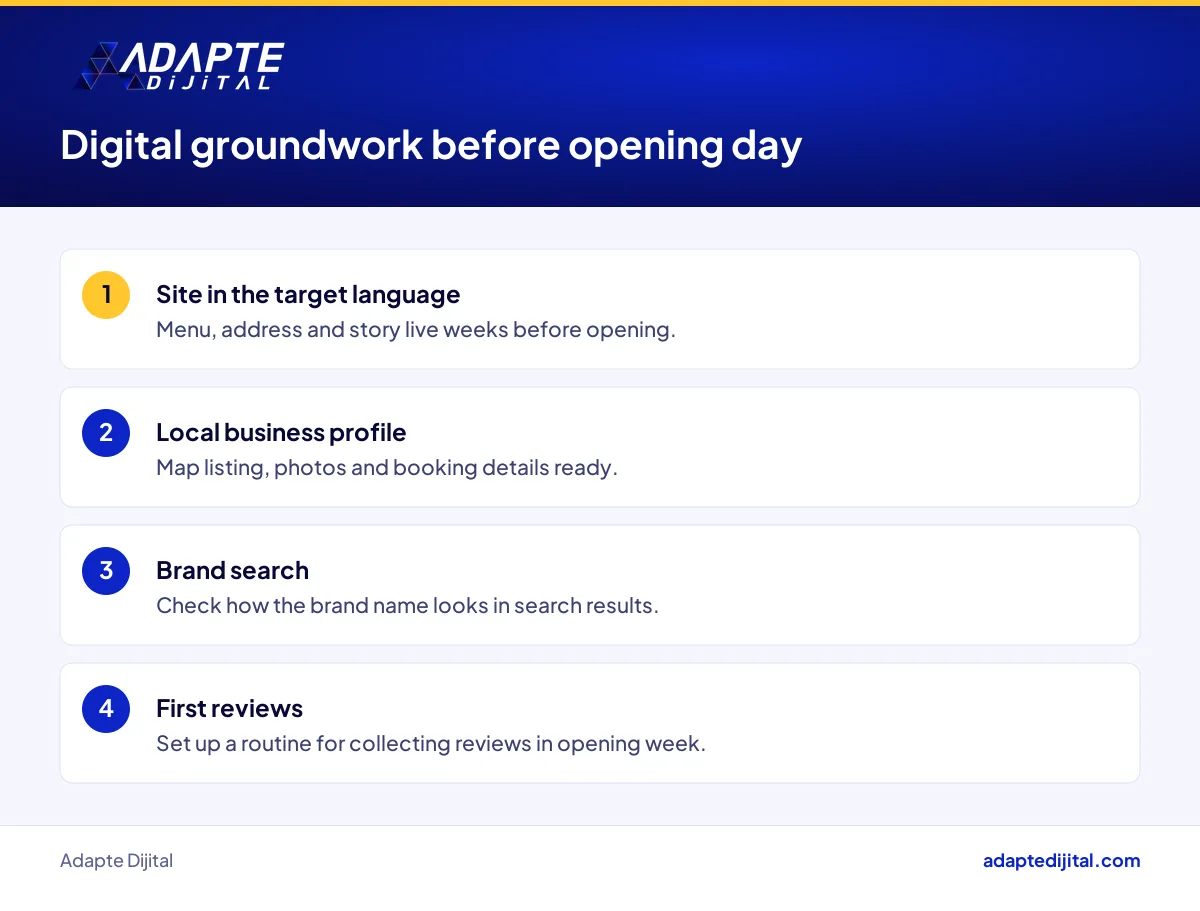Click the Adapte Dijital logo

tap(180, 66)
